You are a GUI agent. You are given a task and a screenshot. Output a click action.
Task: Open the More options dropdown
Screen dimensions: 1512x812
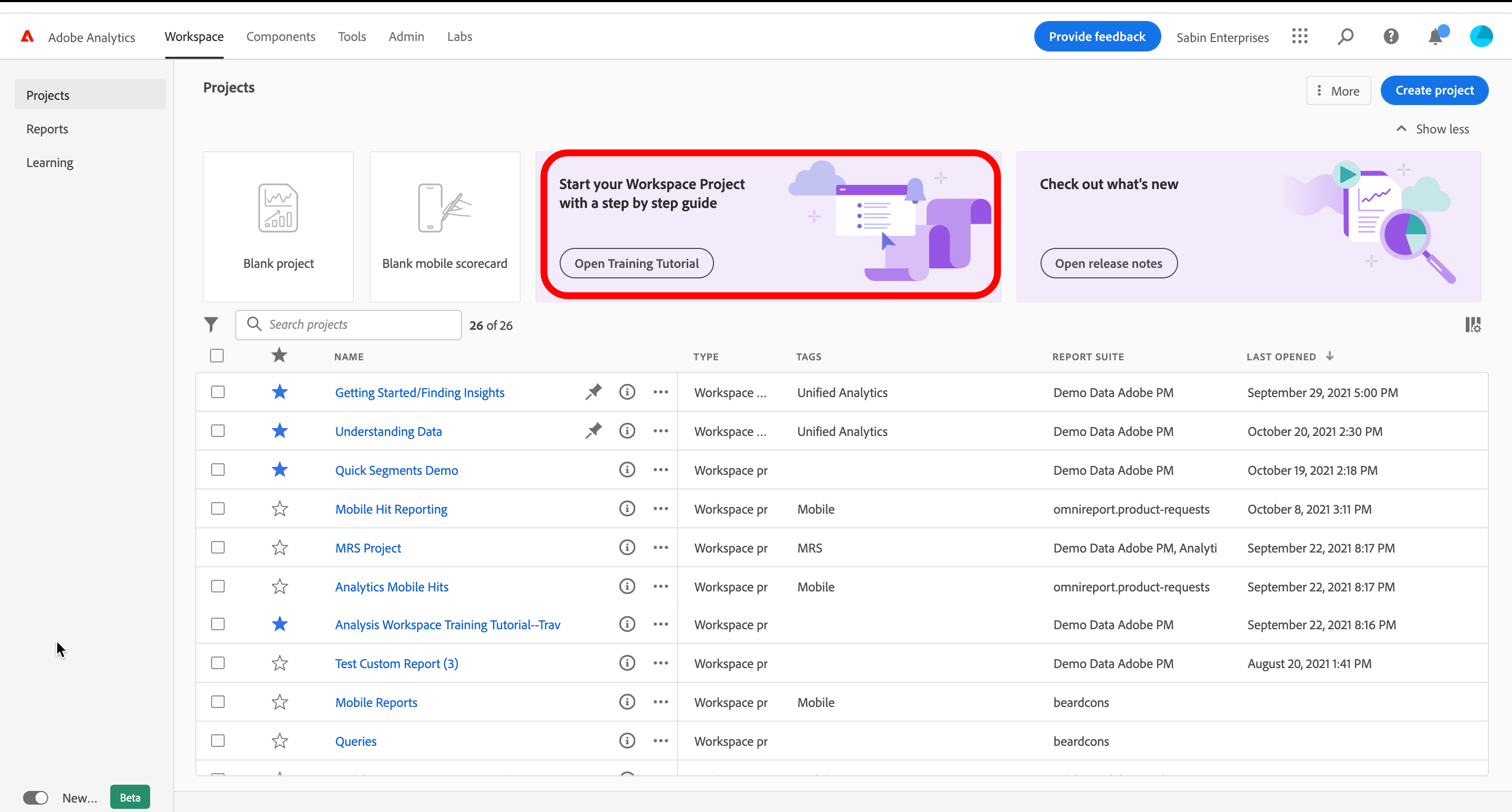coord(1338,90)
